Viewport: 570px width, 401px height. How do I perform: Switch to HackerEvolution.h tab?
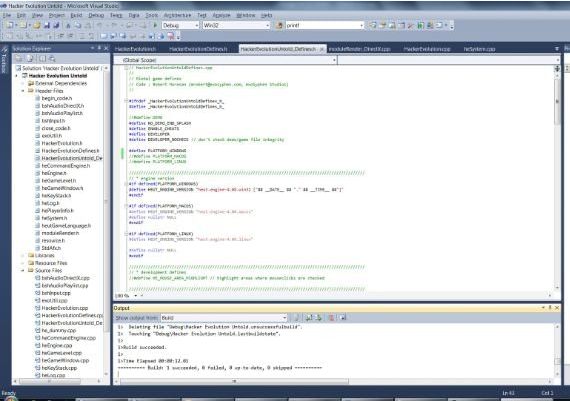[135, 49]
